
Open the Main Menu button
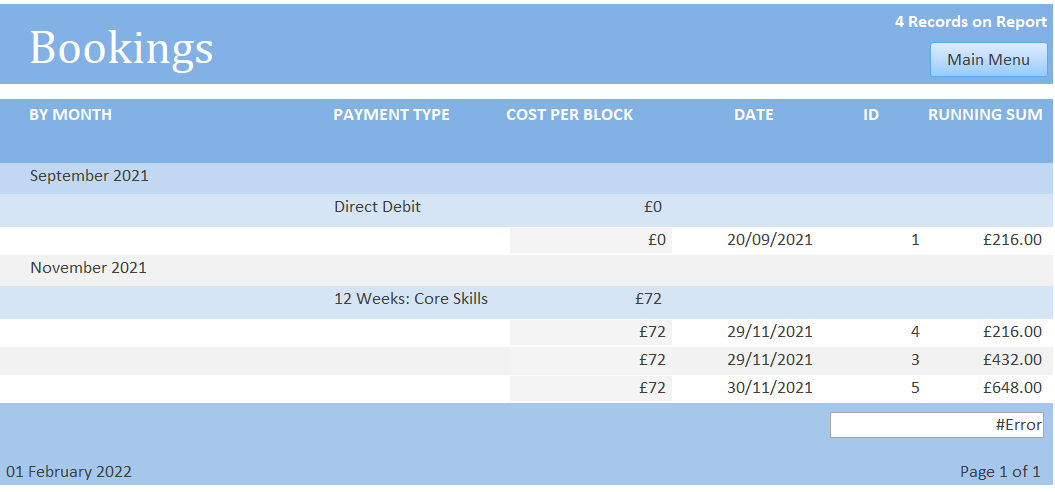tap(988, 60)
